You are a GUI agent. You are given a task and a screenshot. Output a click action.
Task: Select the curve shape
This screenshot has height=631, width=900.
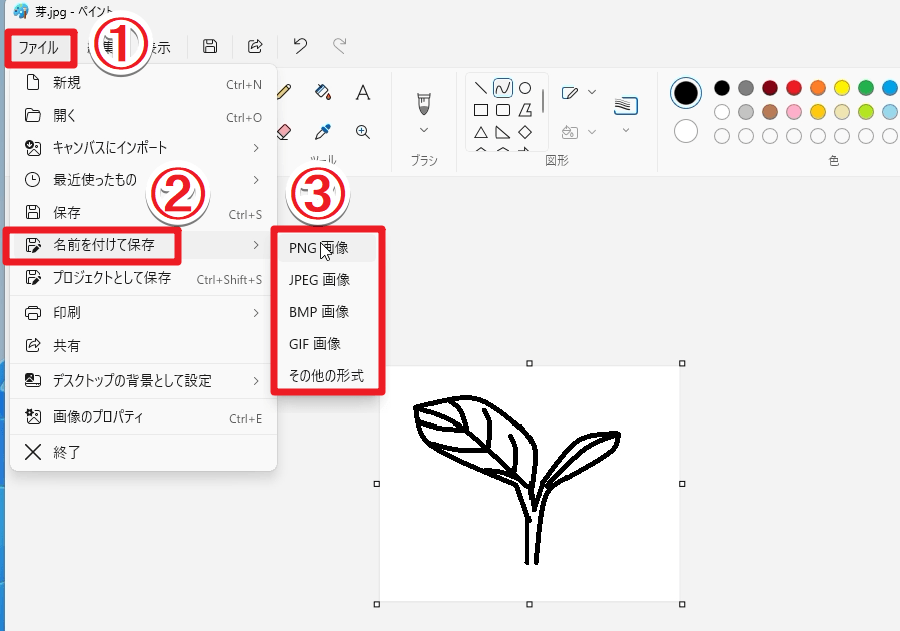point(503,88)
